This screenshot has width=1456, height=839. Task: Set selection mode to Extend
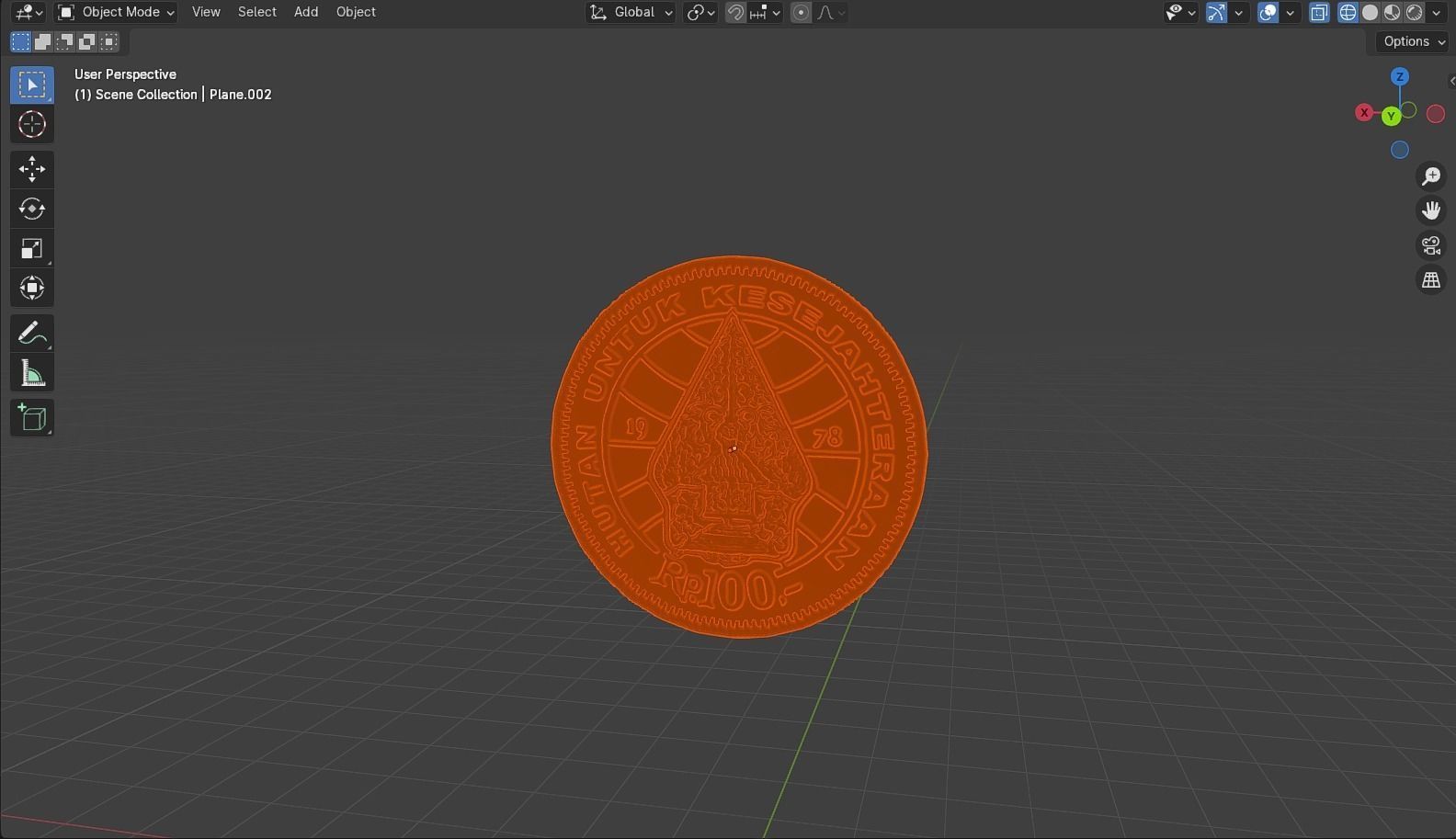point(42,41)
